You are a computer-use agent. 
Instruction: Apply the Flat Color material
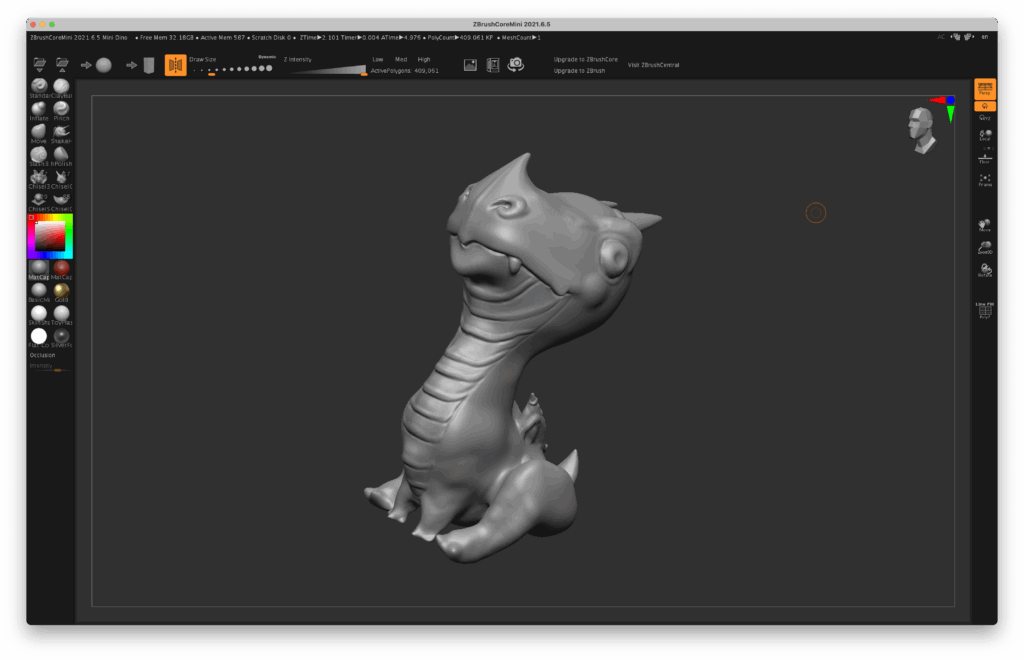pyautogui.click(x=39, y=338)
